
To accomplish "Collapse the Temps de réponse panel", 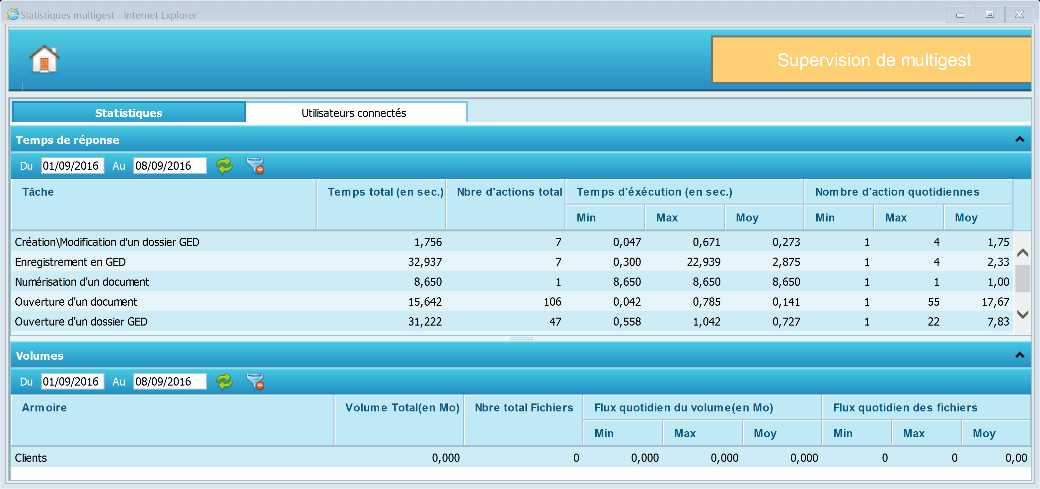I will coord(1019,140).
